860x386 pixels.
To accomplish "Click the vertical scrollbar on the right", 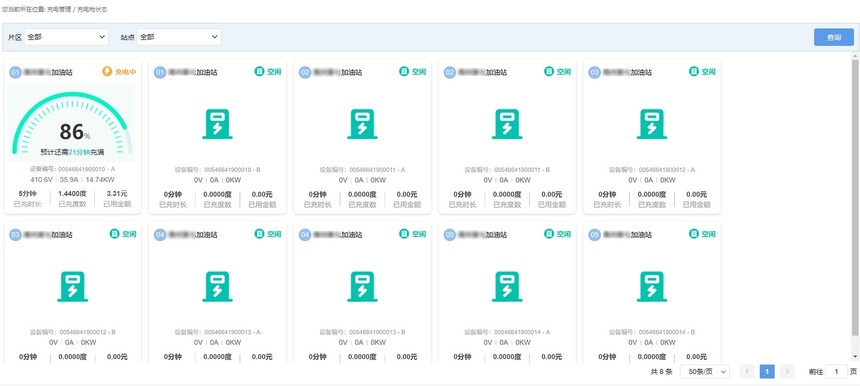I will (855, 207).
